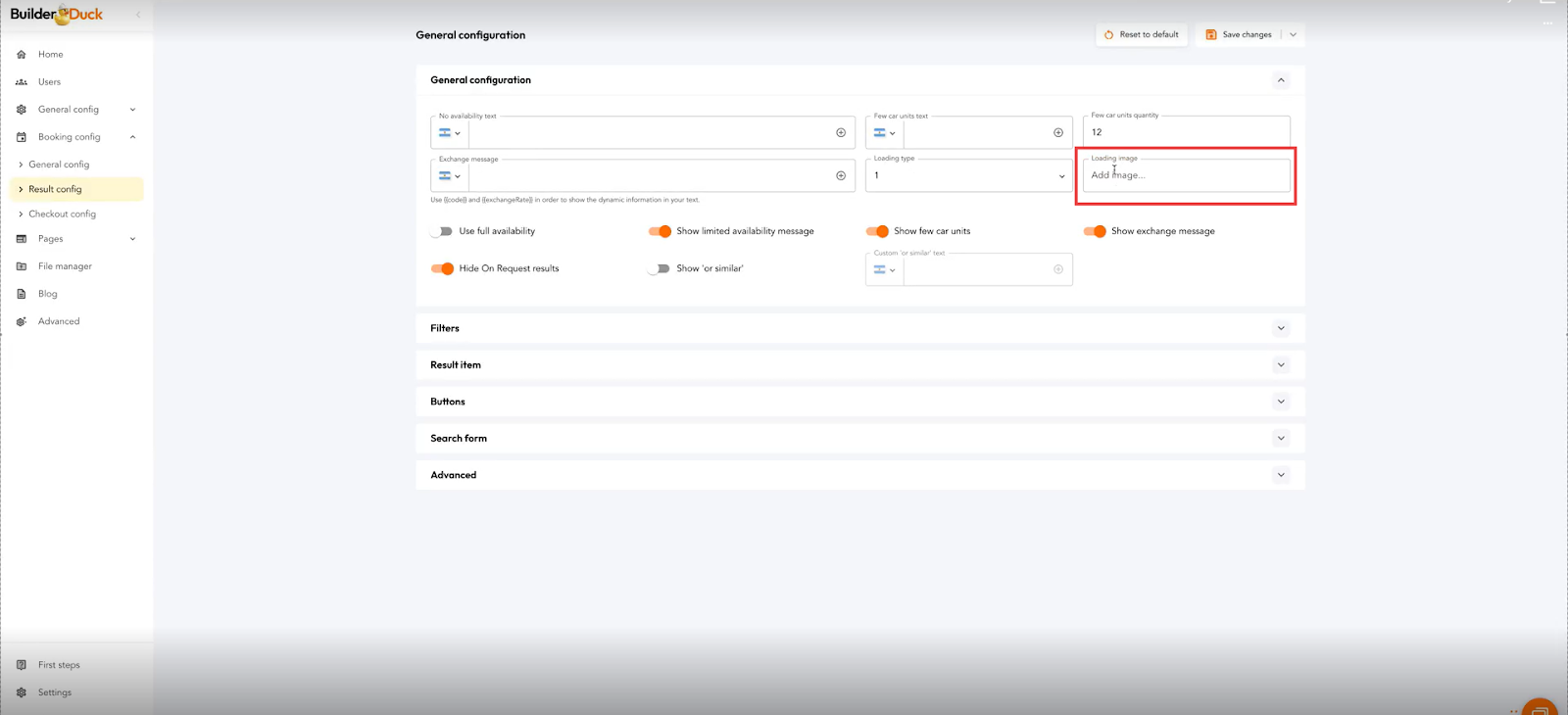Image resolution: width=1568 pixels, height=715 pixels.
Task: Click the Blog icon in sidebar
Action: pos(22,294)
